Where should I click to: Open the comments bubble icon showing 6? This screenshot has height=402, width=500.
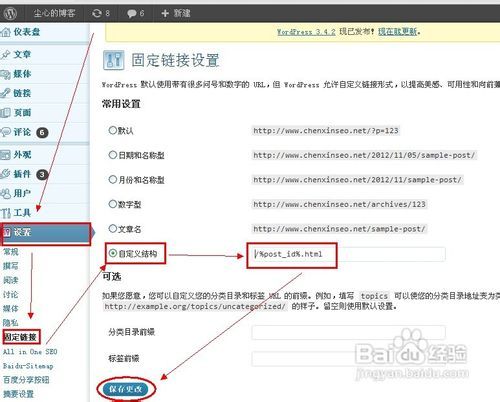[x=132, y=13]
